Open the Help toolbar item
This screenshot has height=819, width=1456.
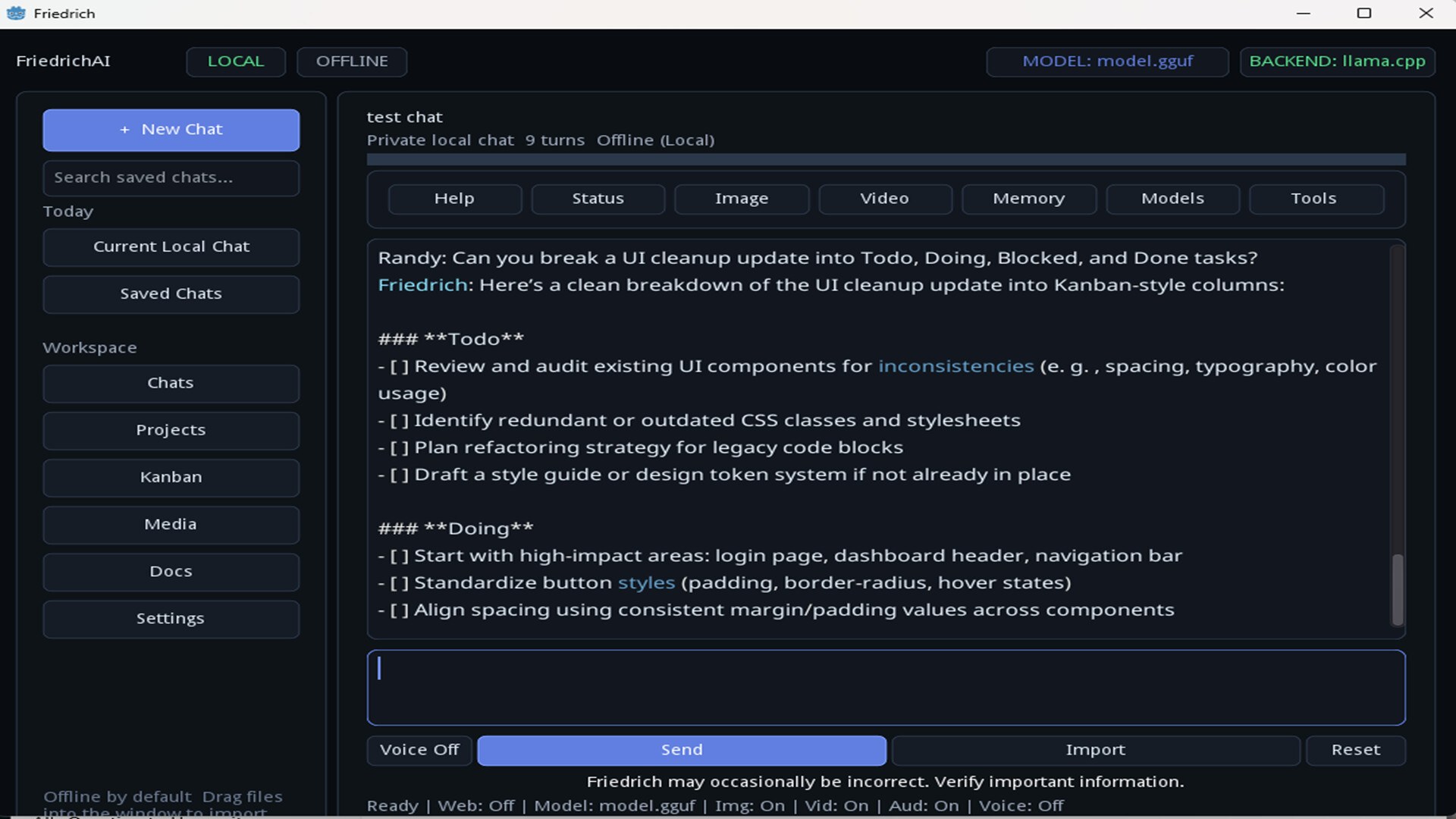tap(454, 199)
